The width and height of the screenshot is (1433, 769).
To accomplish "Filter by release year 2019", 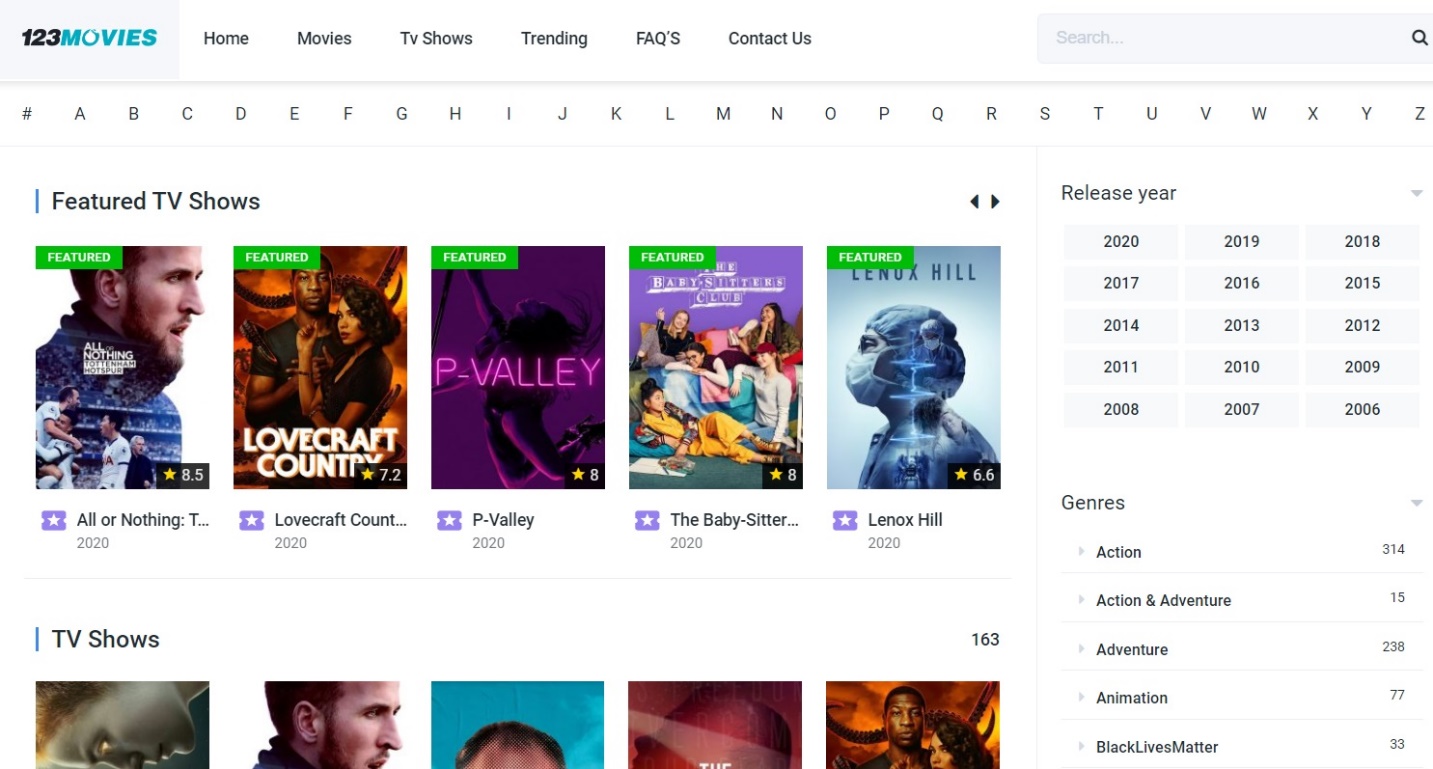I will pyautogui.click(x=1242, y=241).
